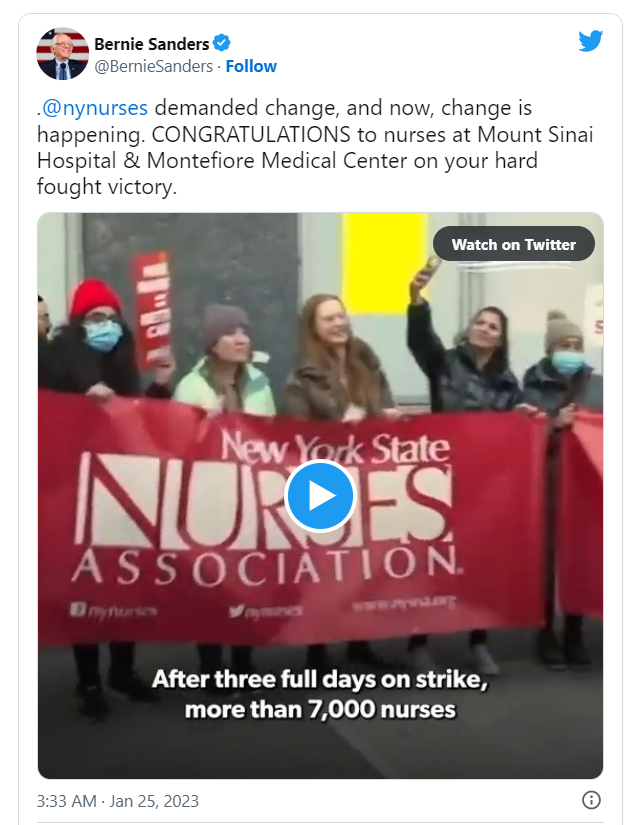
Task: Play the embedded nurses video
Action: coord(320,496)
